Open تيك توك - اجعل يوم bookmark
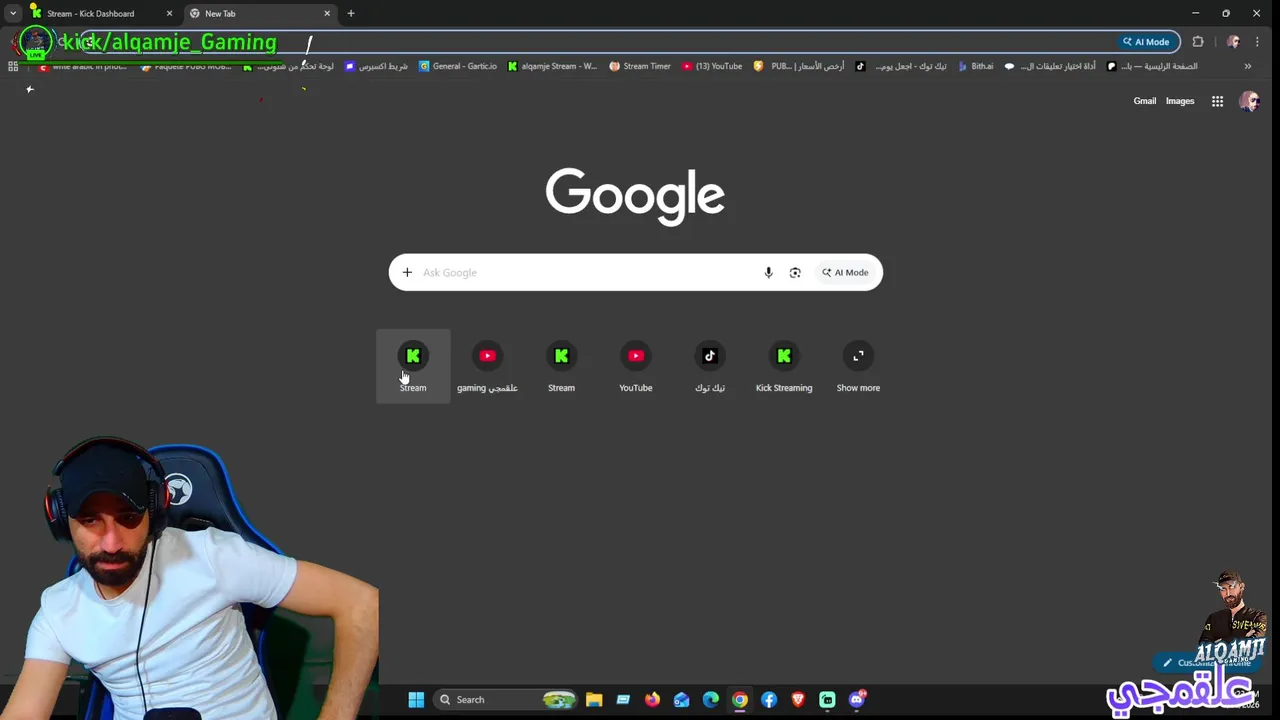 [901, 66]
